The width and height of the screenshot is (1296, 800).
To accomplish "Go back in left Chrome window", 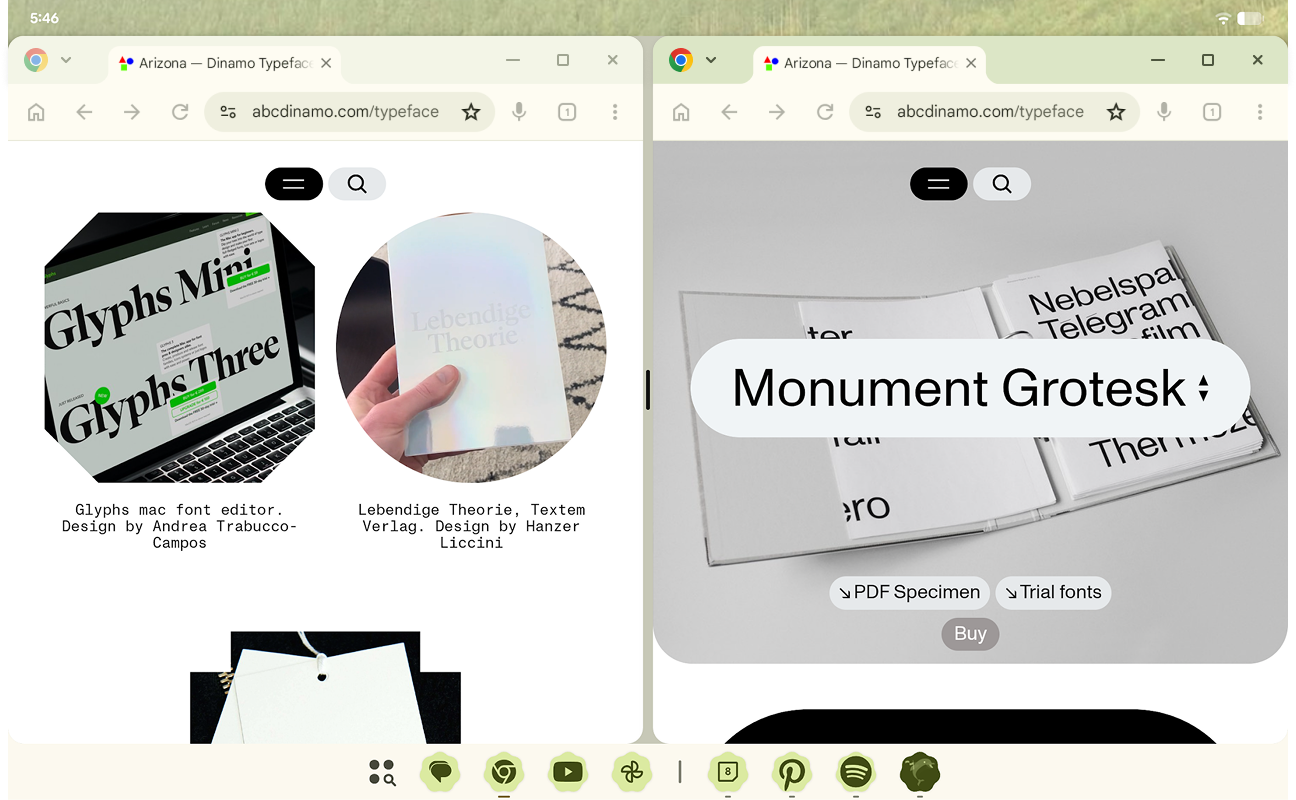I will pyautogui.click(x=84, y=112).
